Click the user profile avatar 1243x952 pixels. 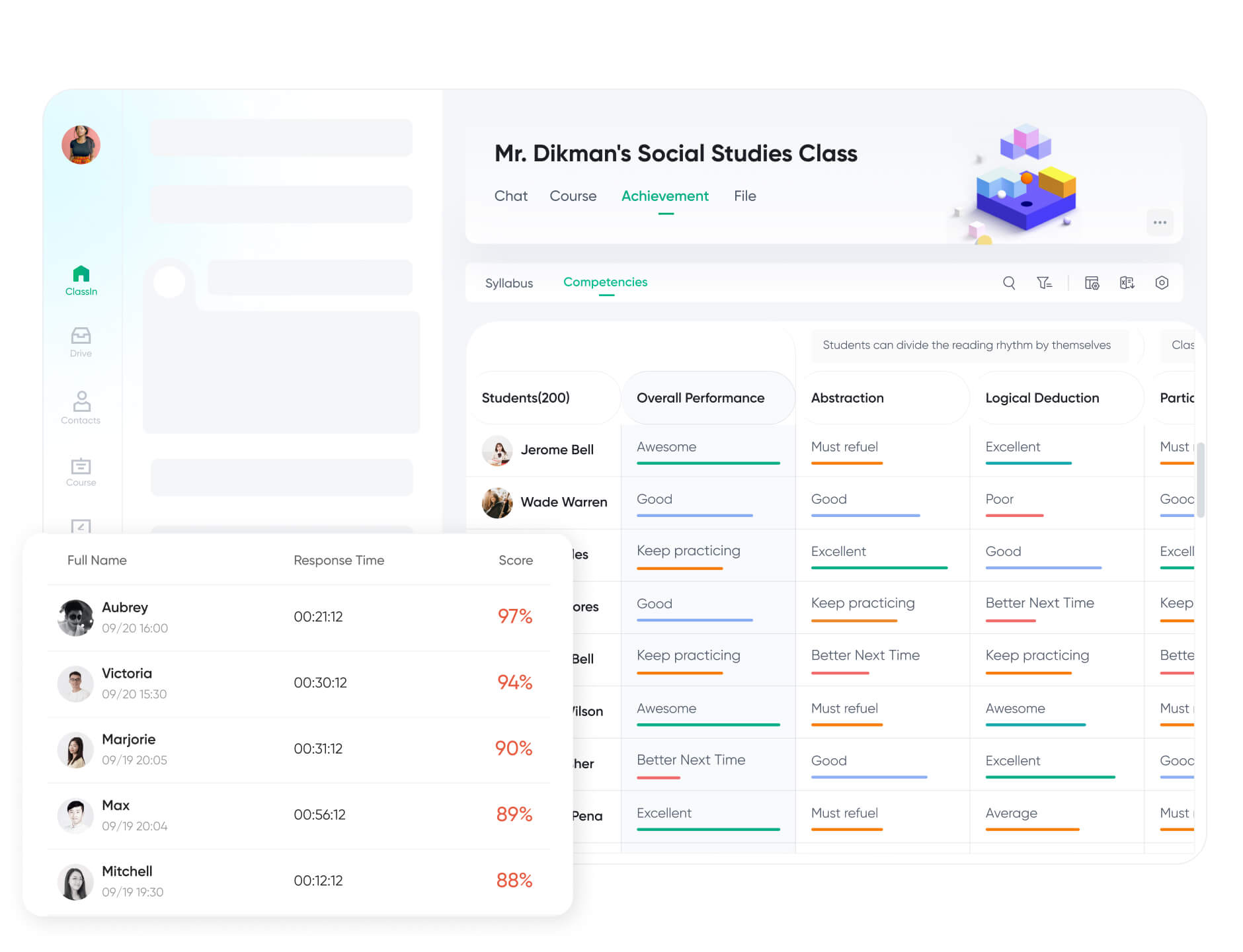[x=81, y=145]
